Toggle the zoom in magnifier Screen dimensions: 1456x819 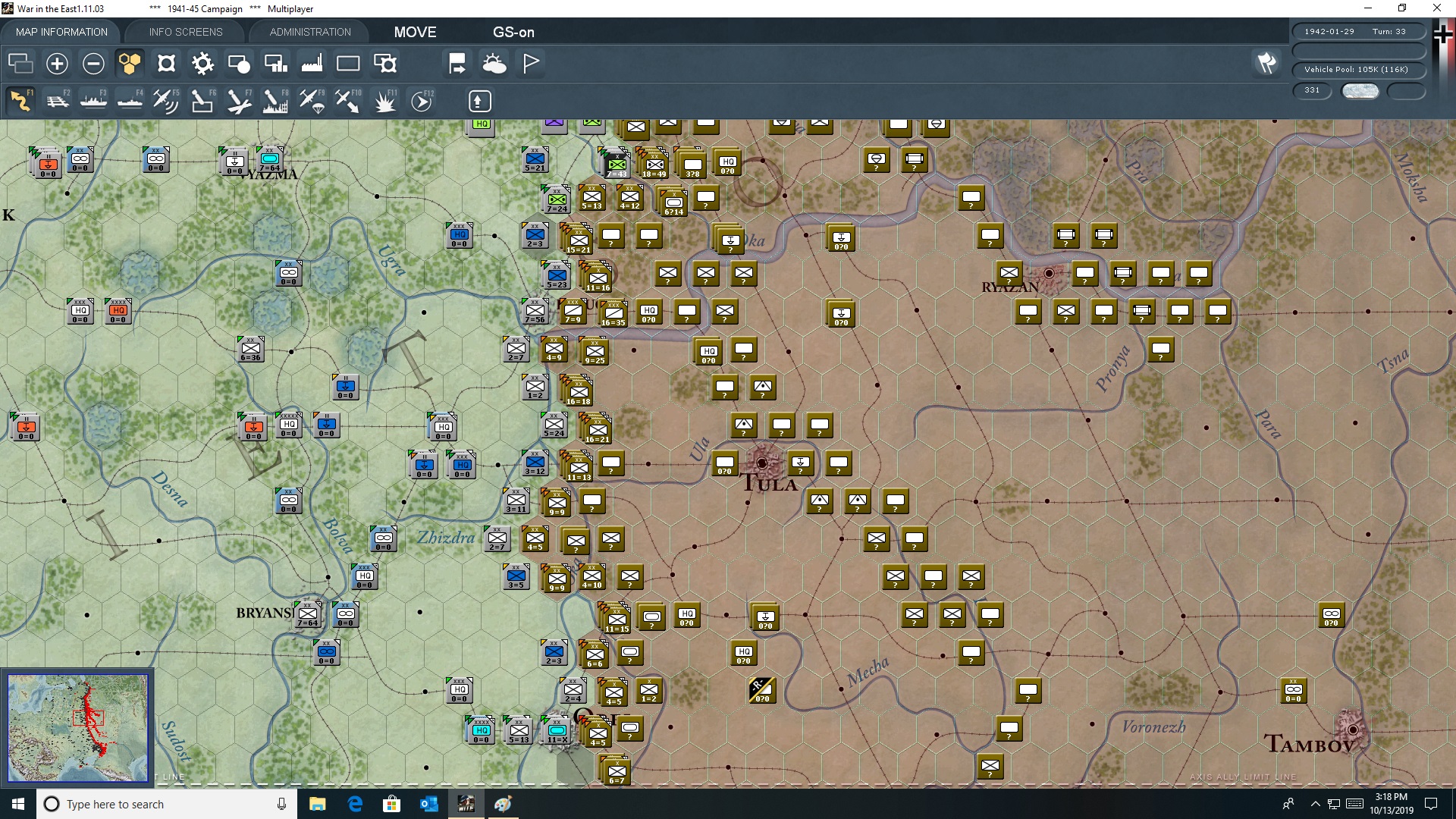pos(57,64)
